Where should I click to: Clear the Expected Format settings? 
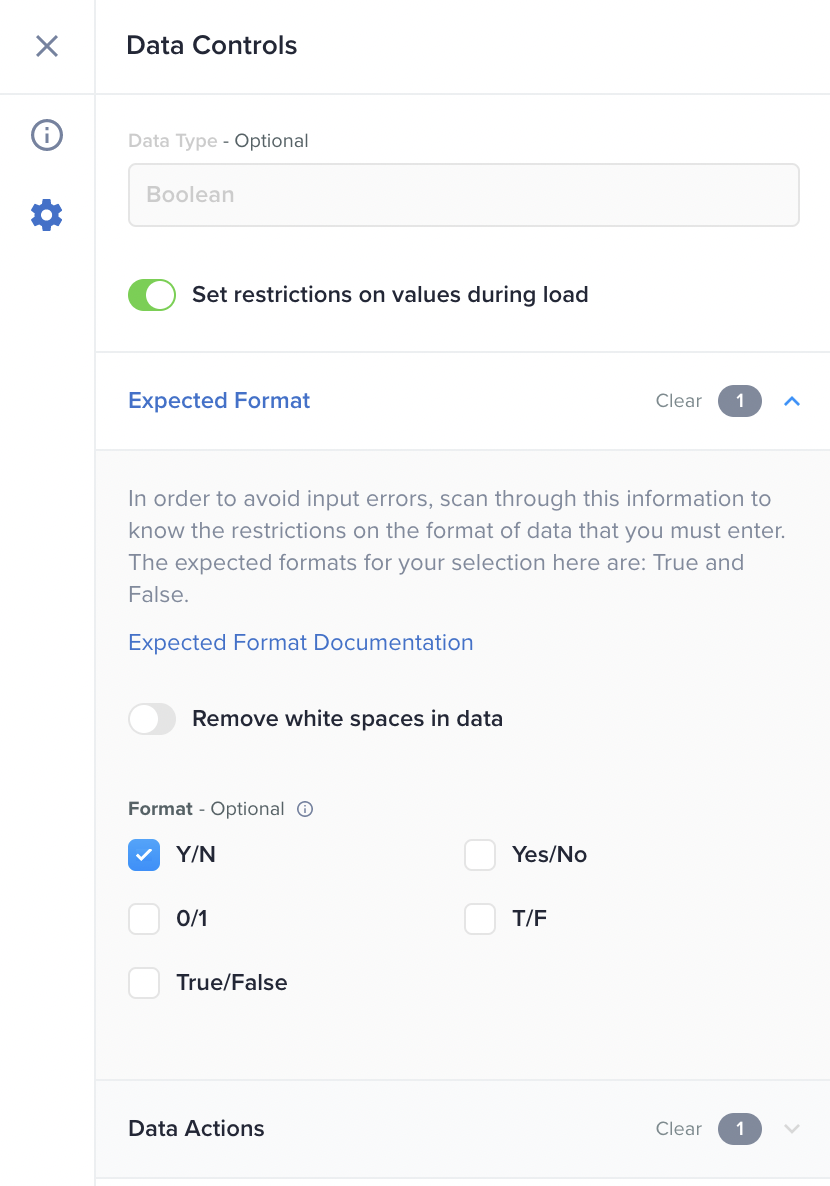tap(679, 401)
